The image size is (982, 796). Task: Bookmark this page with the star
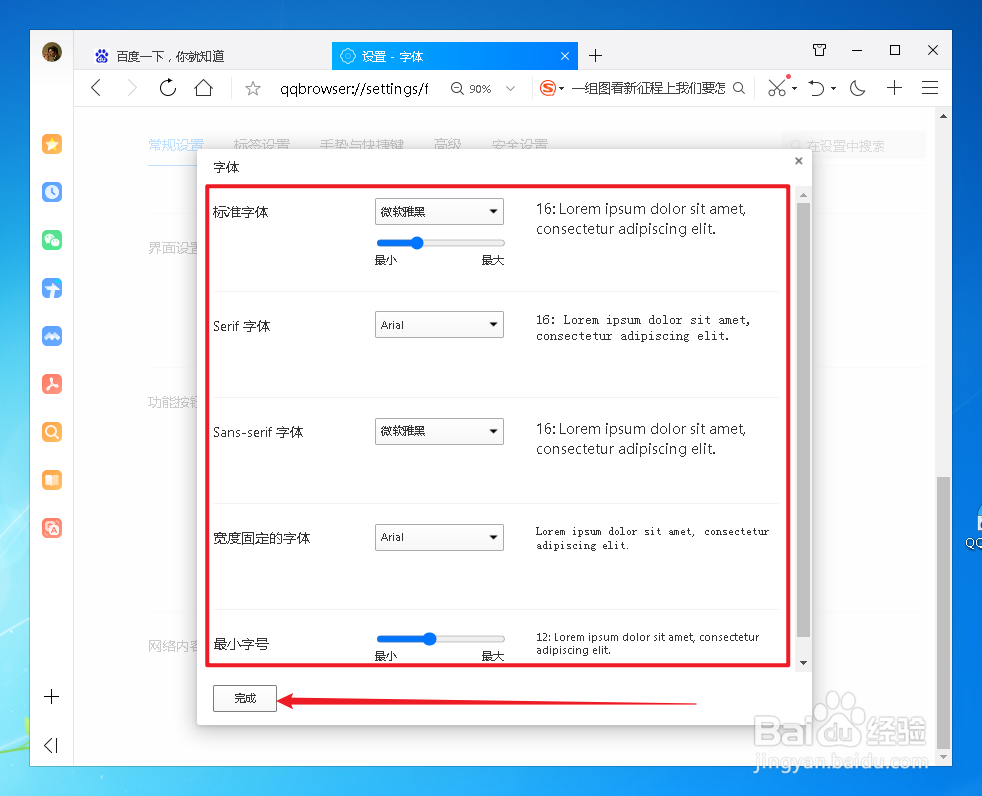253,88
